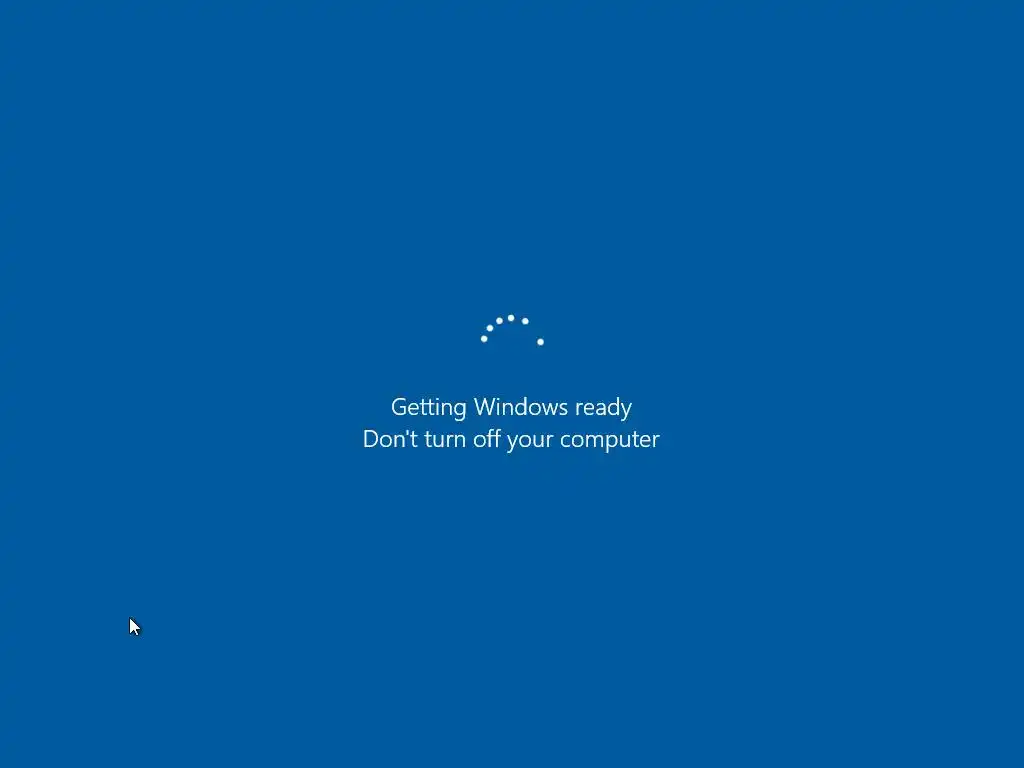Click the letter "G" in Getting
This screenshot has height=768, width=1024.
click(399, 407)
